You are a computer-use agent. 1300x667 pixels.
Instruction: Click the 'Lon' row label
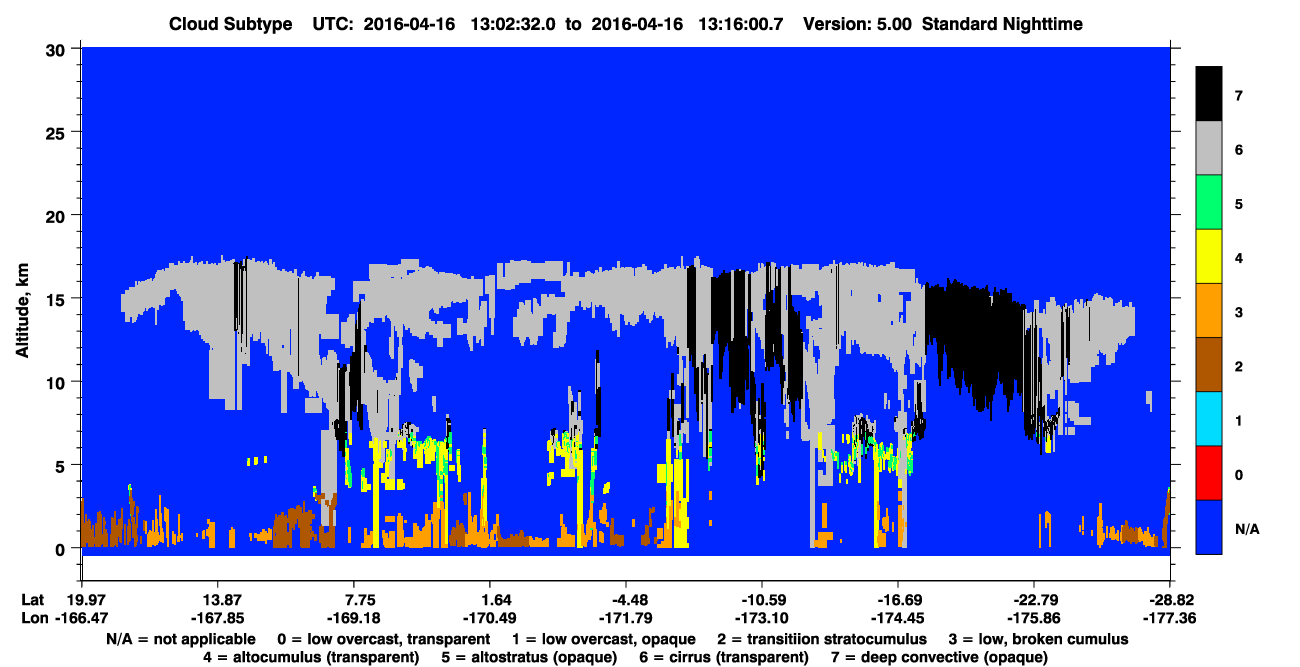33,618
